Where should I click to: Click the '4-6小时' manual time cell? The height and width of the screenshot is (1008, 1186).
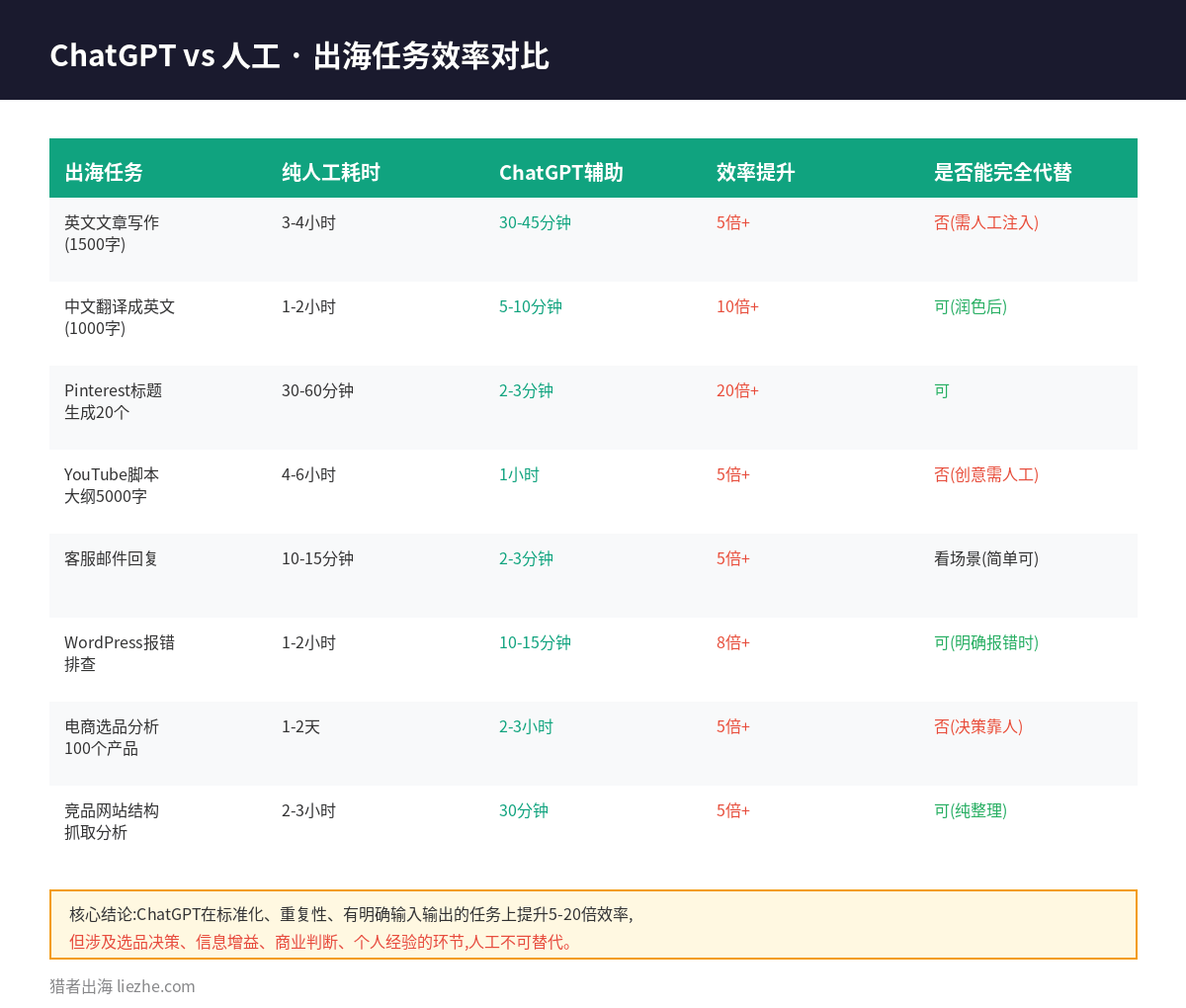coord(308,474)
